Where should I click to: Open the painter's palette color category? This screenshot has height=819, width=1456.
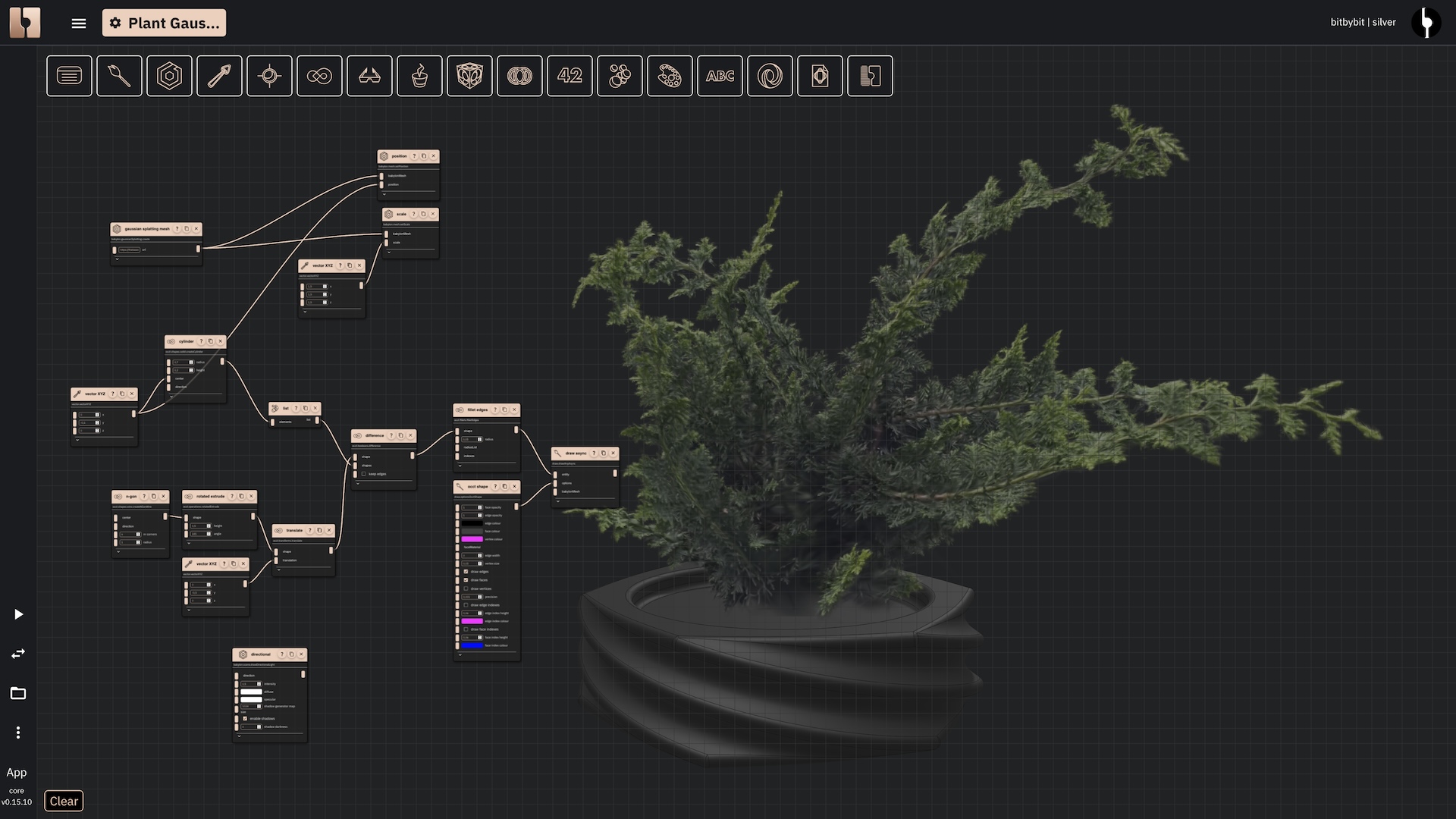670,76
